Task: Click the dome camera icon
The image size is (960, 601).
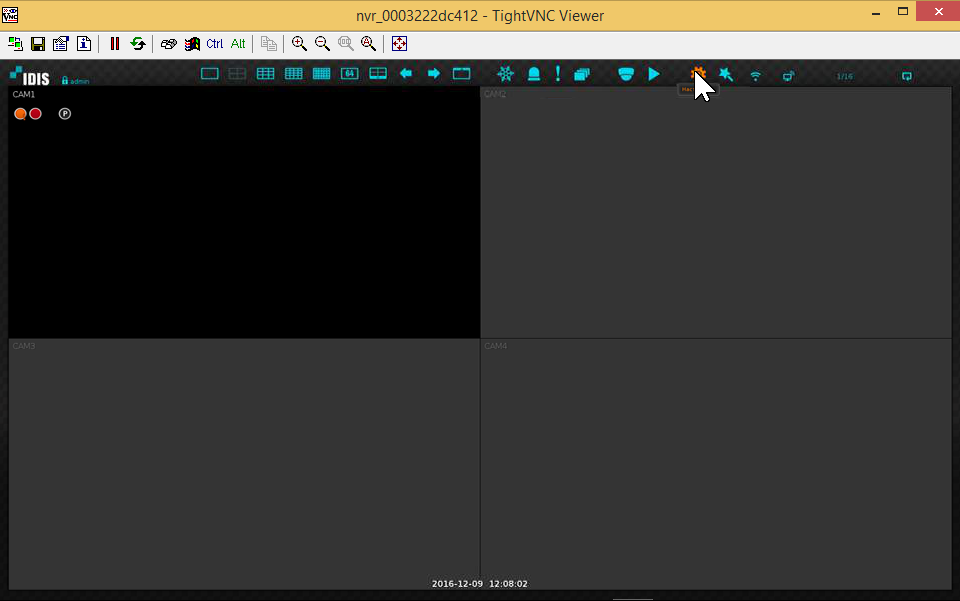Action: point(626,74)
